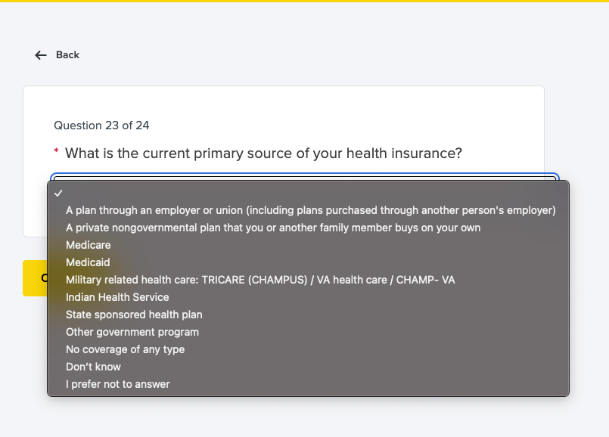Choose Medicaid as insurance source
609x437 pixels.
coord(88,262)
